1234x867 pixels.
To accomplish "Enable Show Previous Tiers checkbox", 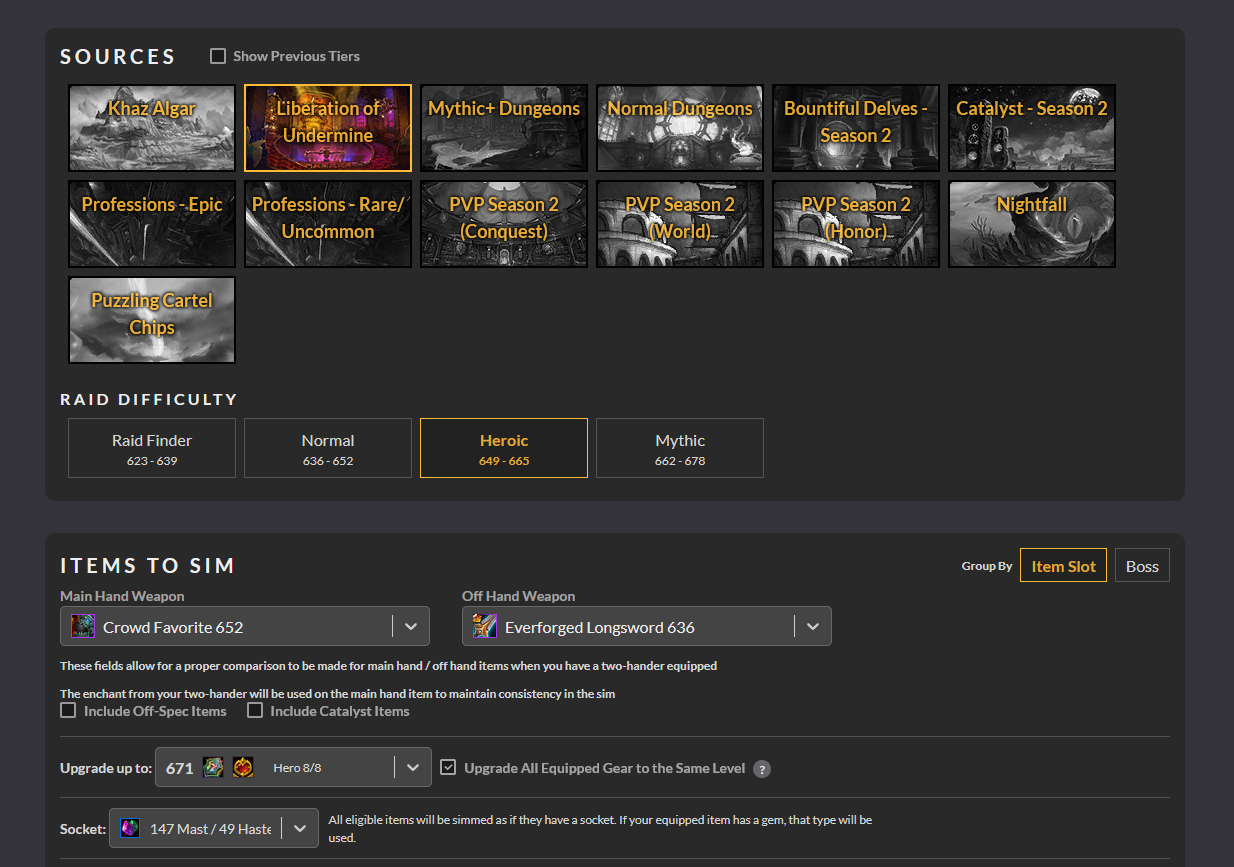I will tap(218, 56).
